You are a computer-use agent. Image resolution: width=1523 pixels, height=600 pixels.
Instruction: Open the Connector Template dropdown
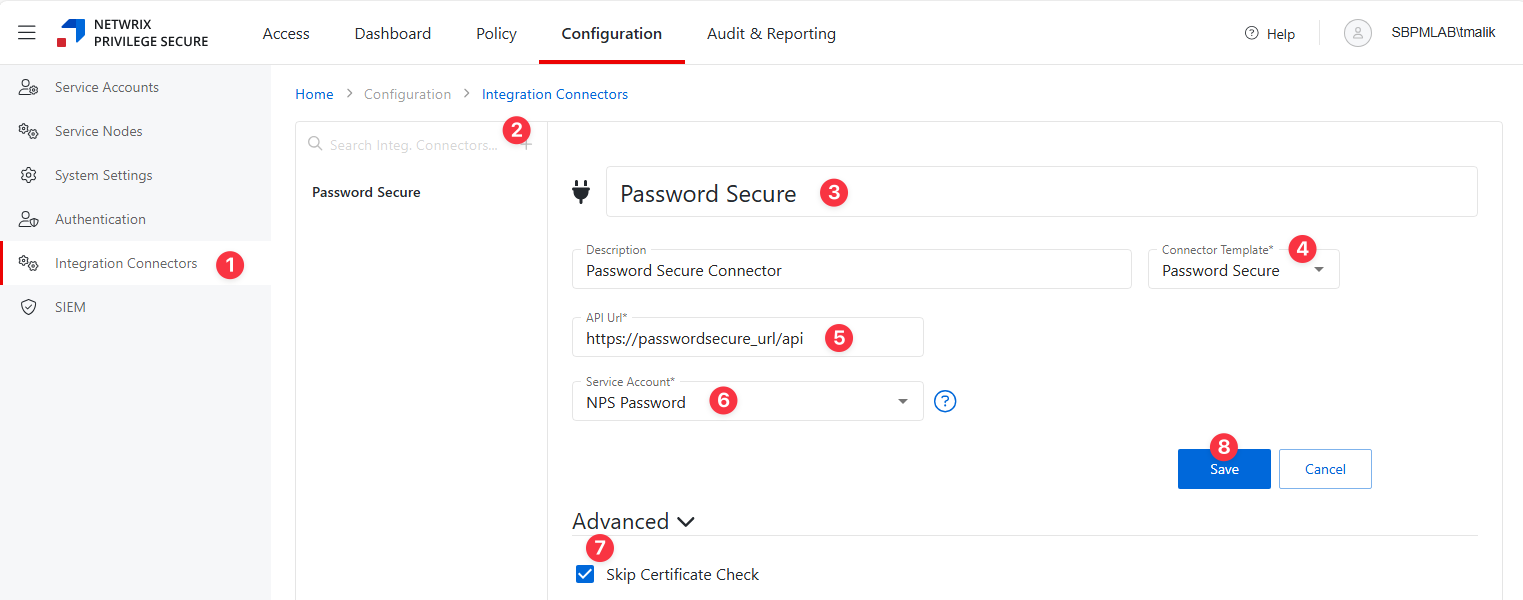click(1318, 270)
